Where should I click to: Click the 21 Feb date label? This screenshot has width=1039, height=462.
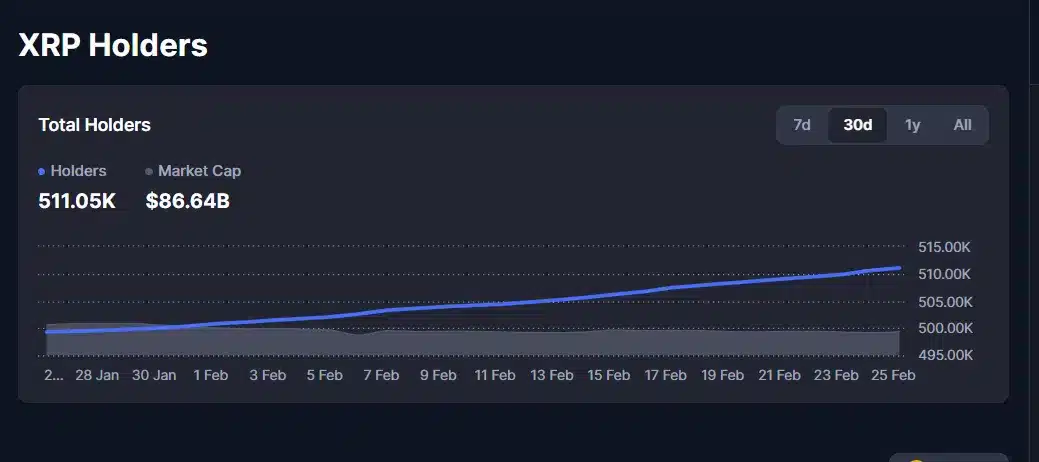(780, 375)
